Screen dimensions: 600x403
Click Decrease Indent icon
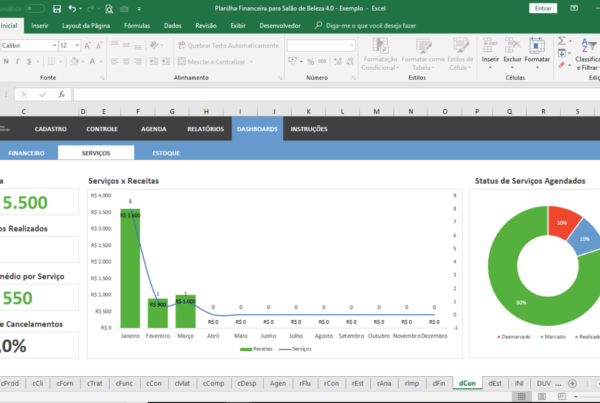153,61
